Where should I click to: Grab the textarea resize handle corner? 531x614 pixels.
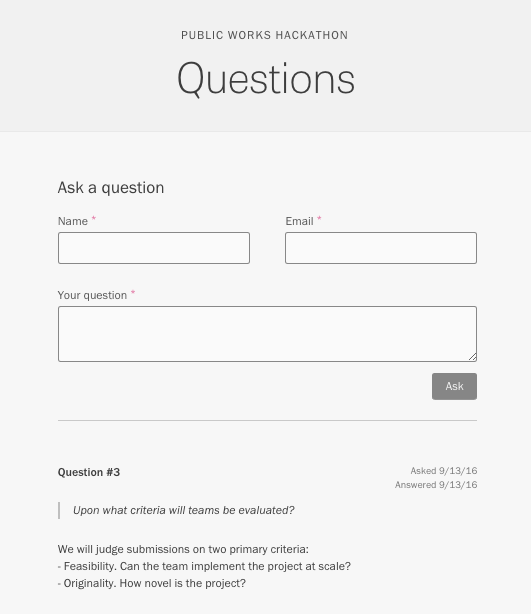click(x=473, y=357)
